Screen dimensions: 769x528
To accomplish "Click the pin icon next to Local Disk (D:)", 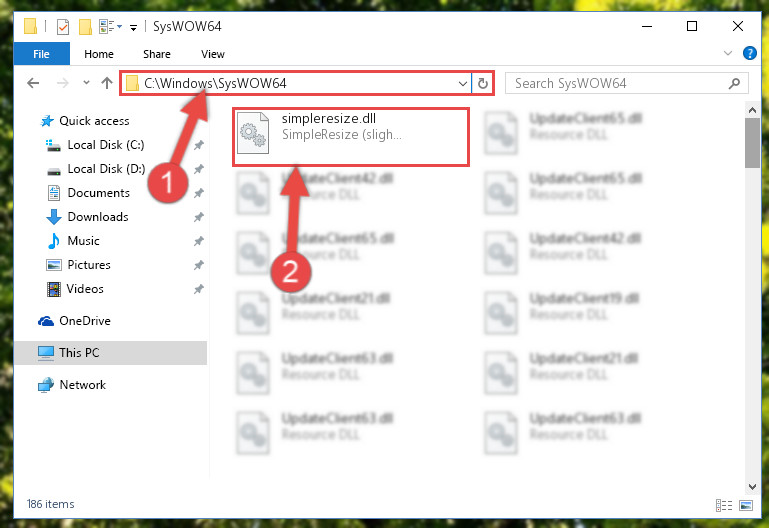I will pyautogui.click(x=199, y=169).
